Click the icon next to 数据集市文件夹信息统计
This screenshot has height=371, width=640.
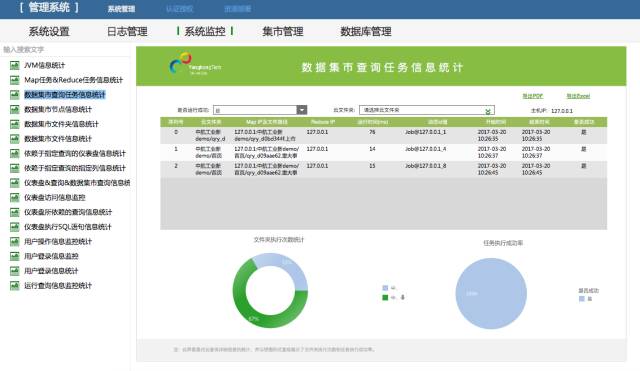pos(15,124)
